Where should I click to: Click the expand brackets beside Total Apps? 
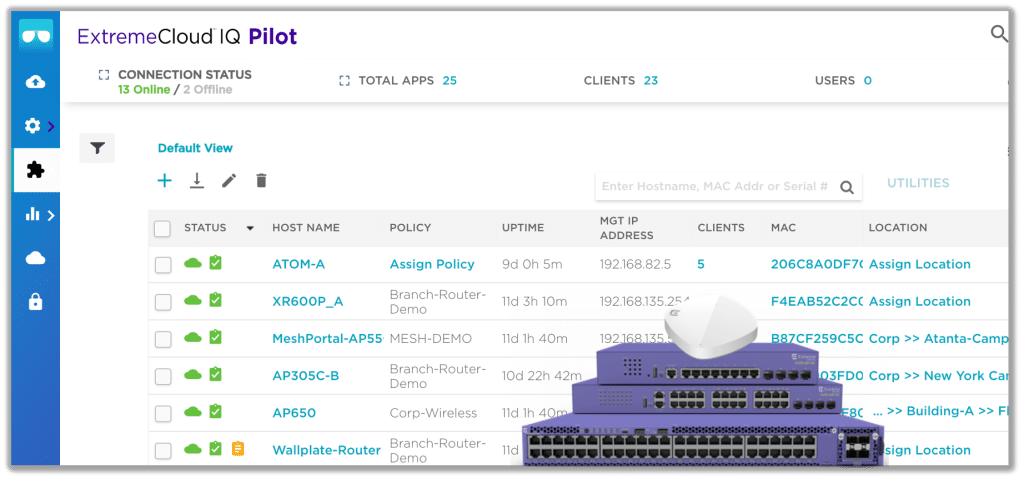pyautogui.click(x=345, y=81)
